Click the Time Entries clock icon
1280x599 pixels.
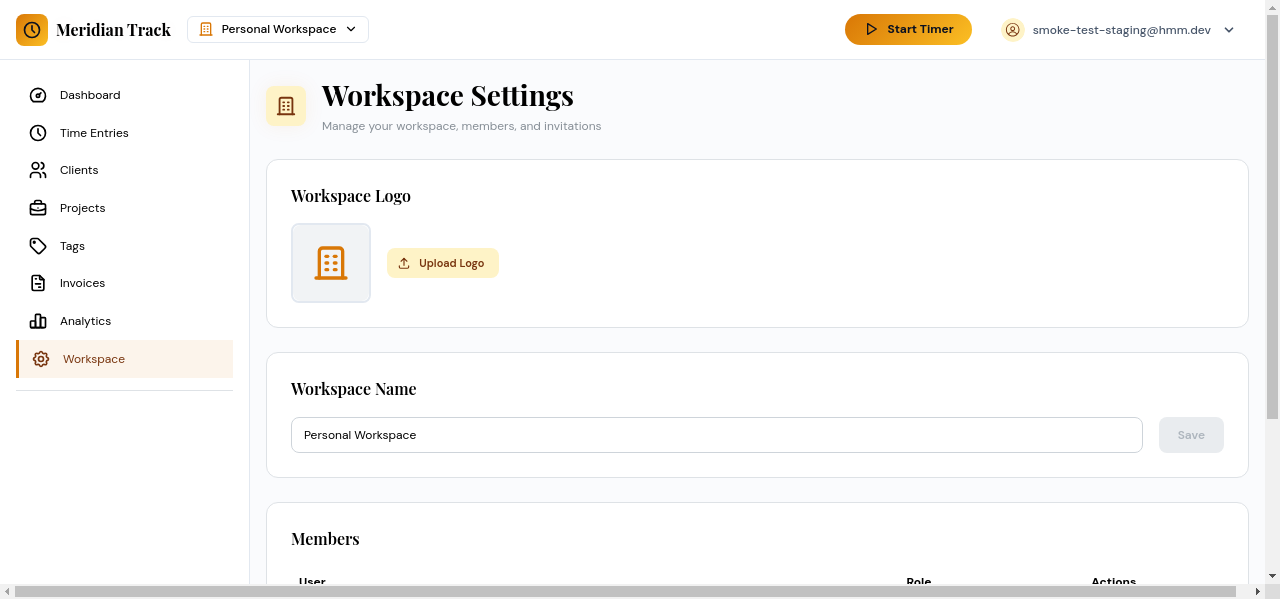38,133
